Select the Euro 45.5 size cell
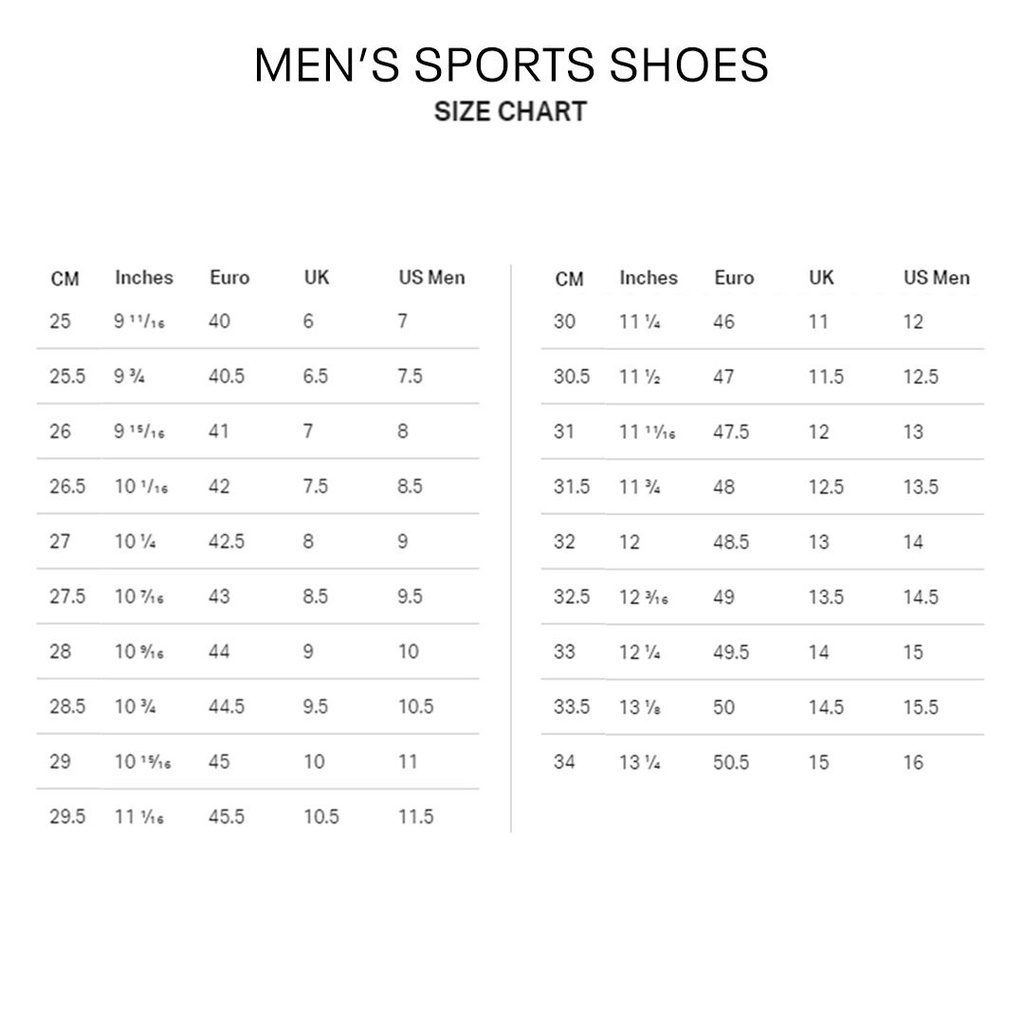 (227, 816)
